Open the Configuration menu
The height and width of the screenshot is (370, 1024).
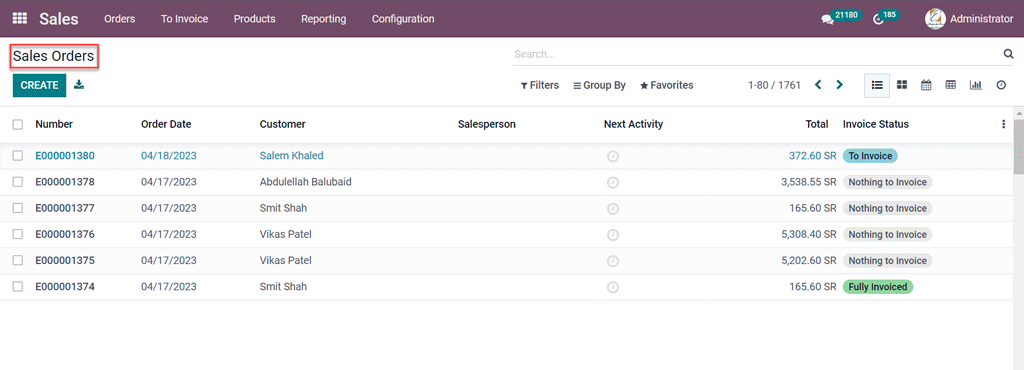[403, 19]
